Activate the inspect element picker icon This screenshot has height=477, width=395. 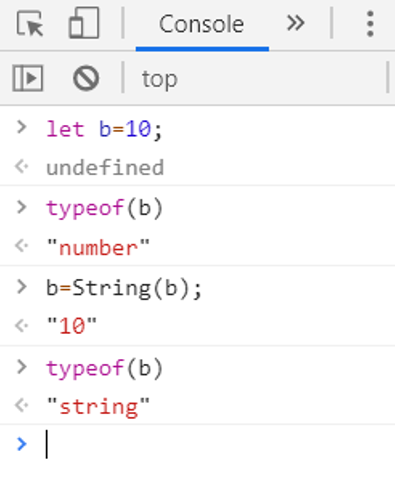30,23
